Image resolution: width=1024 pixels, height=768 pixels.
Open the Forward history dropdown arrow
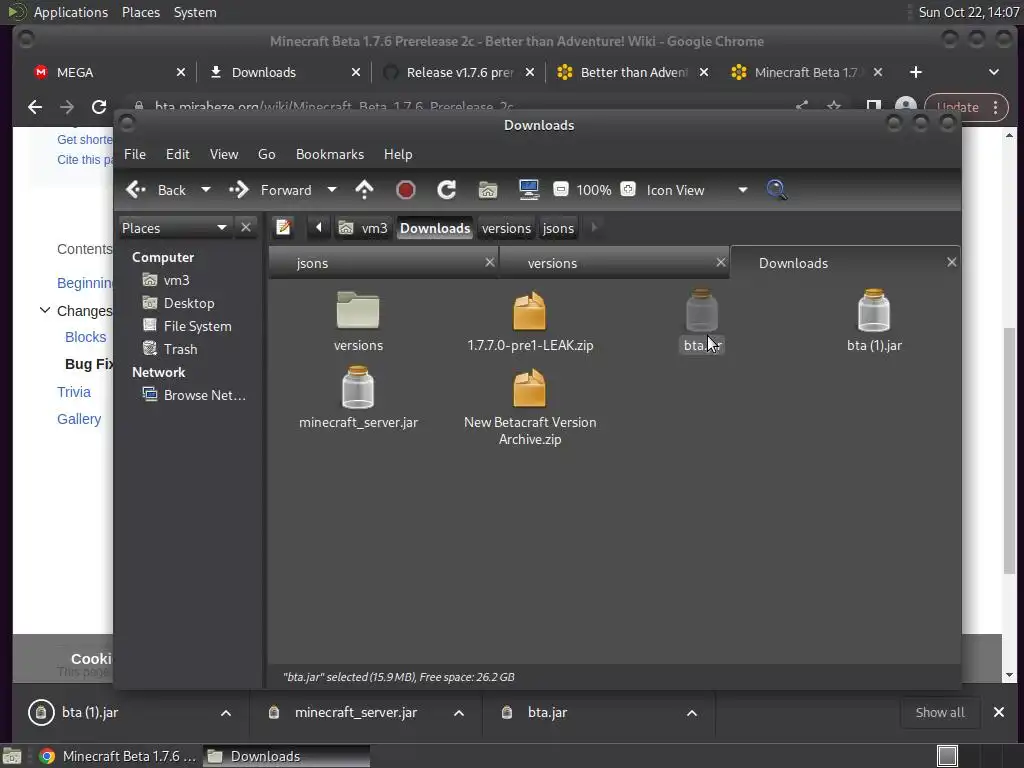(332, 190)
